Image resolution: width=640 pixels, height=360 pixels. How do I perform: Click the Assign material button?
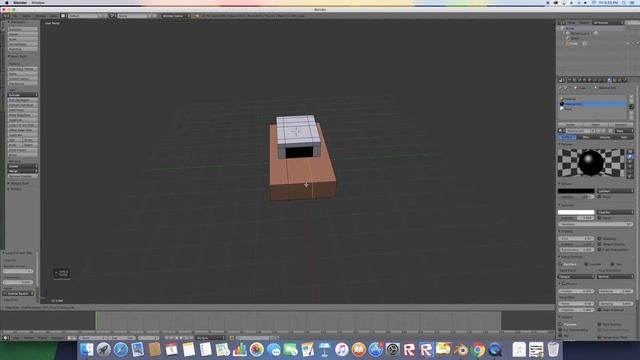point(571,124)
